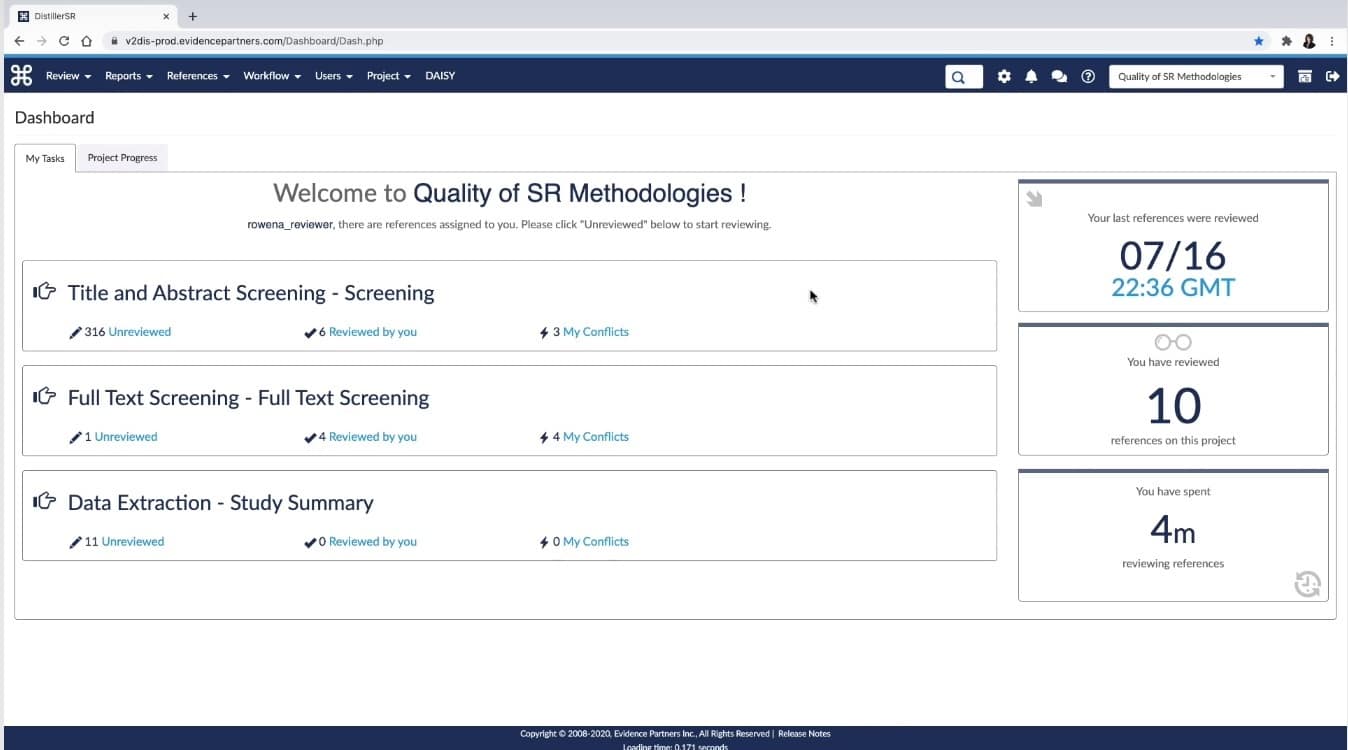Open 0 Reviewed by you link
This screenshot has width=1348, height=750.
[372, 542]
